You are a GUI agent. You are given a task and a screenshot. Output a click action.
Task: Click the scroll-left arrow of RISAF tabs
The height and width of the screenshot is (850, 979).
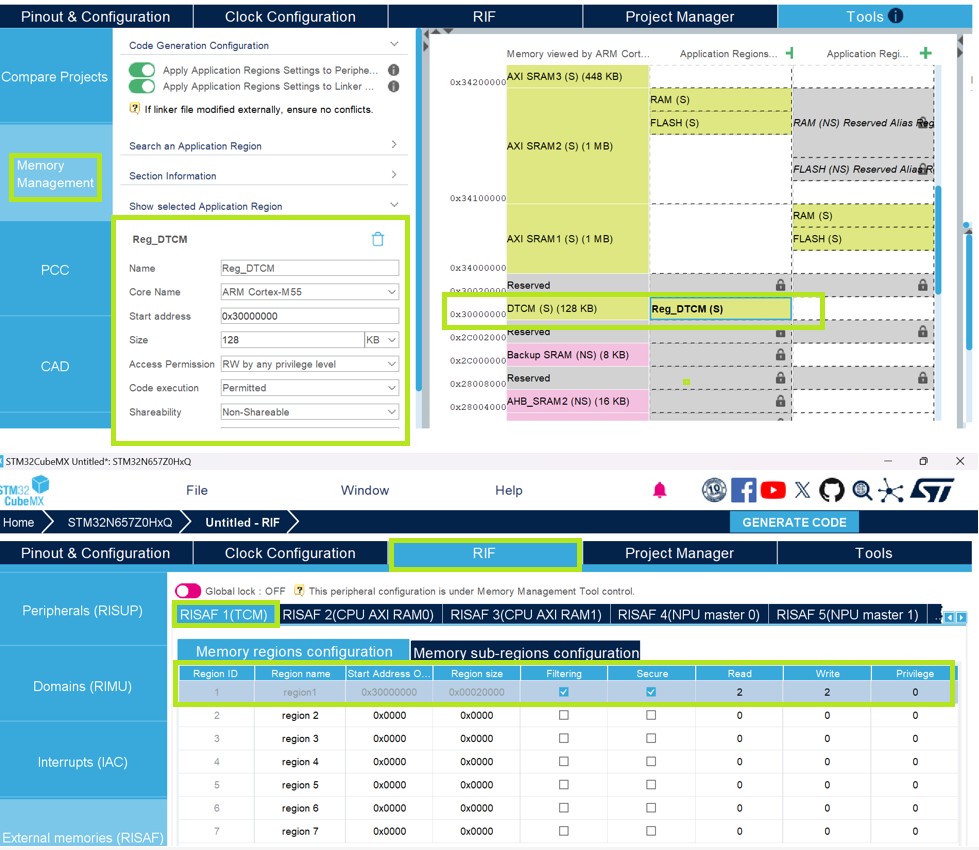(950, 617)
